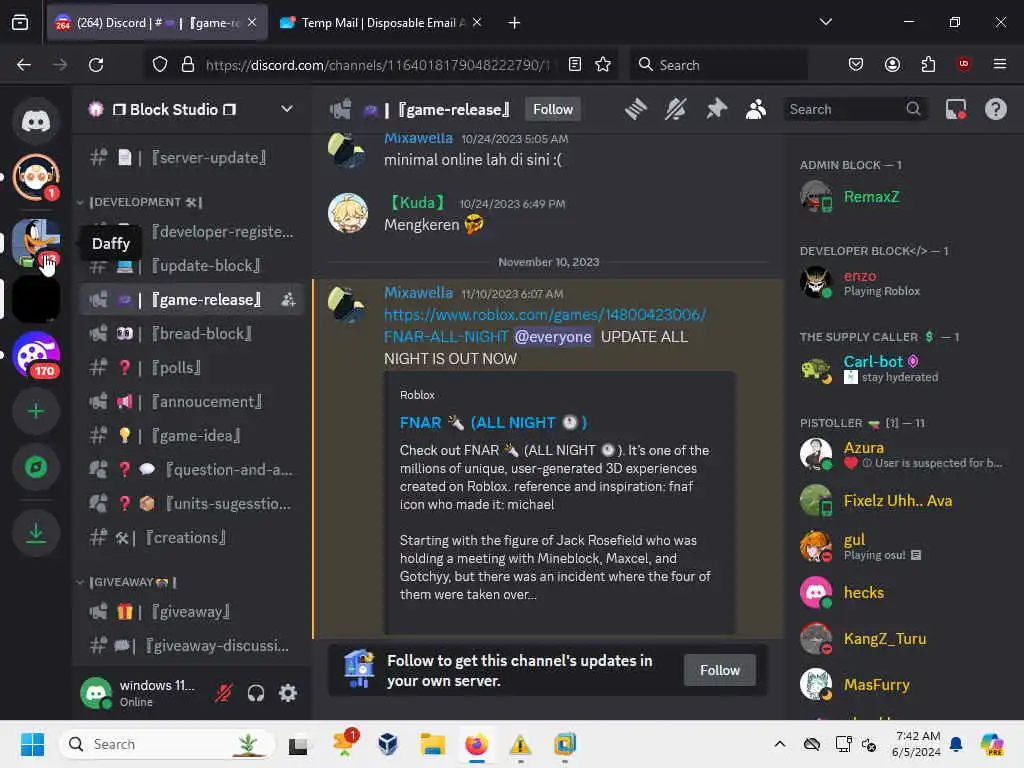Image resolution: width=1024 pixels, height=768 pixels.
Task: Click the Download Apps icon
Action: coord(36,533)
